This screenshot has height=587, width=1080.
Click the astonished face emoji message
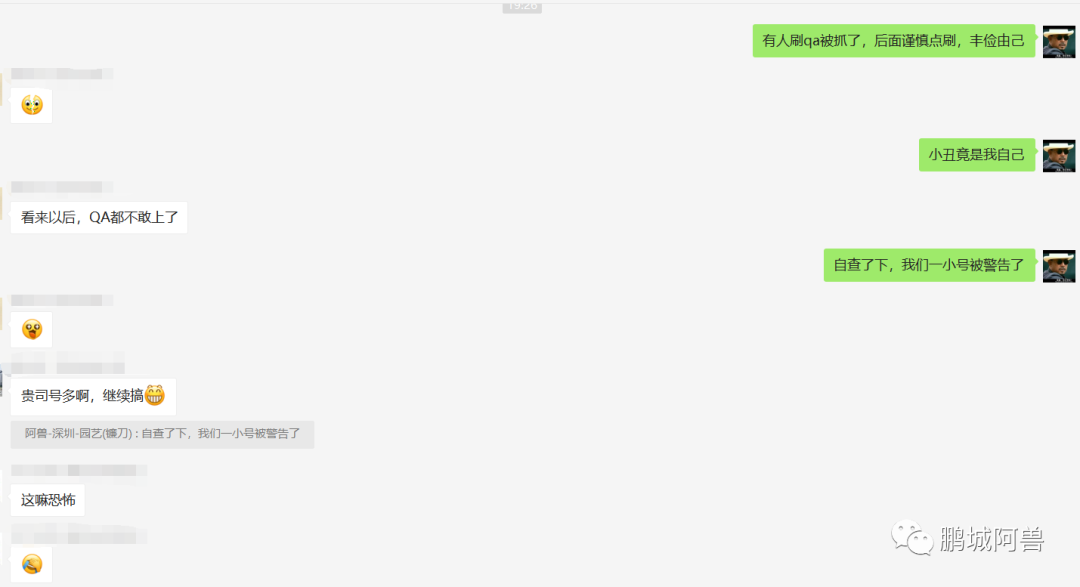32,105
